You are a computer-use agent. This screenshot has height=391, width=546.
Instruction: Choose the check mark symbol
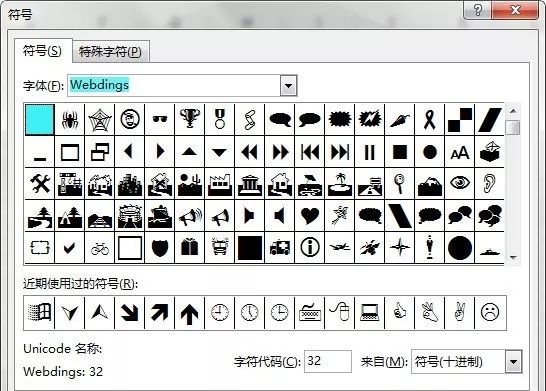[x=70, y=248]
